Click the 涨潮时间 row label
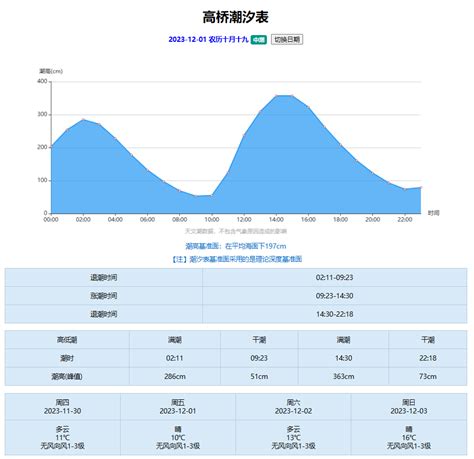474x459 pixels. 104,296
